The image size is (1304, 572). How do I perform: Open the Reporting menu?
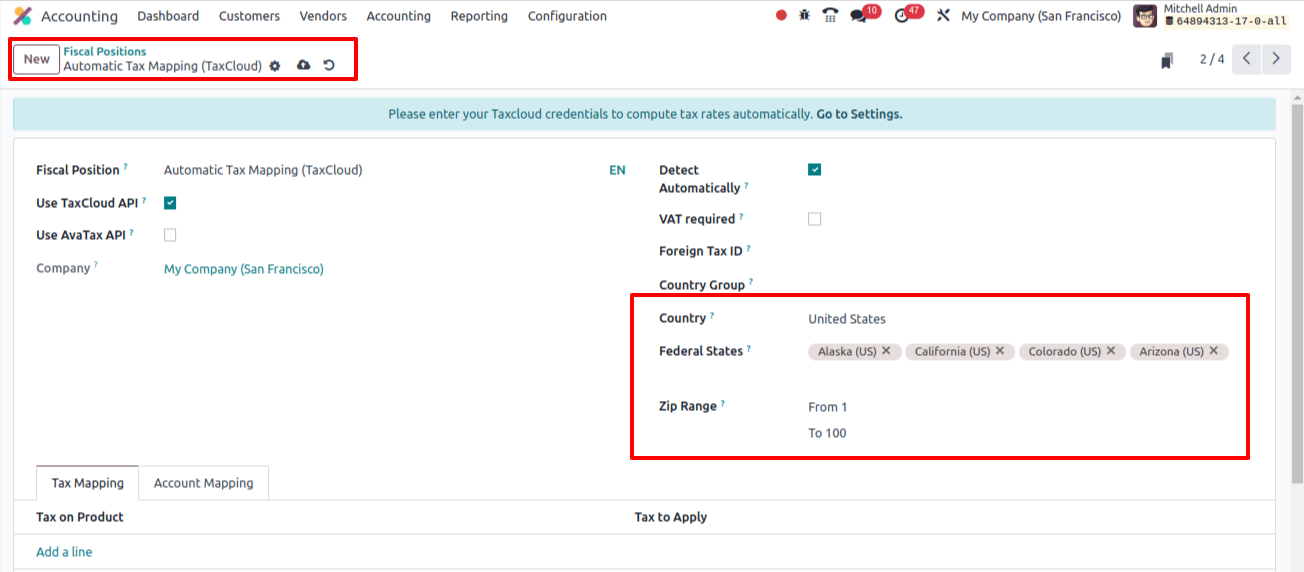click(479, 16)
